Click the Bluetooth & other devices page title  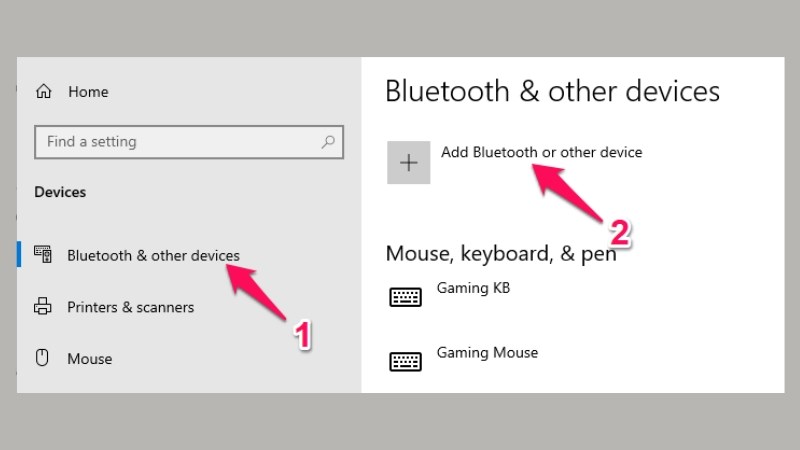click(552, 91)
